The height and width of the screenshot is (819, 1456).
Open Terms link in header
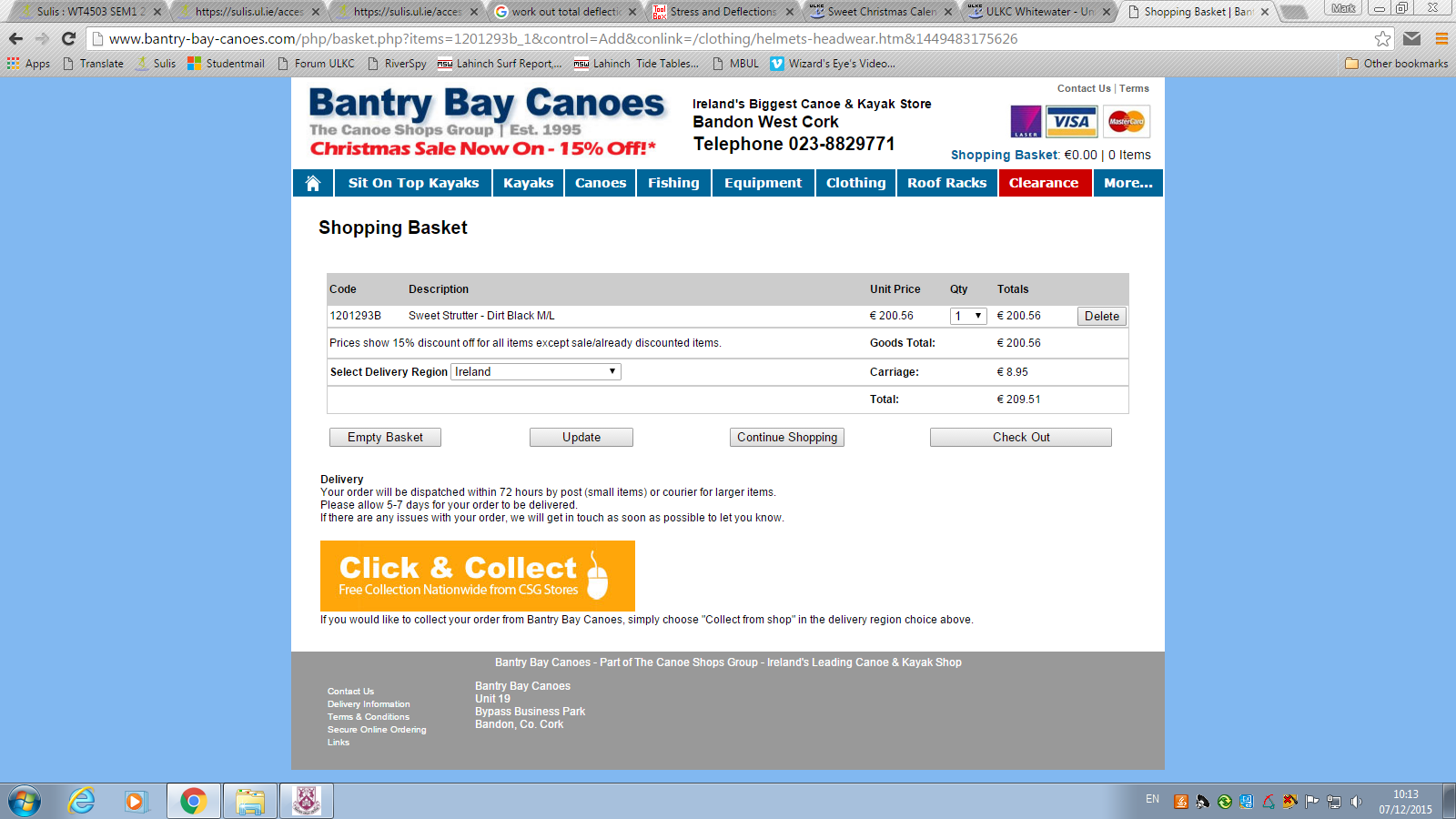[1134, 88]
